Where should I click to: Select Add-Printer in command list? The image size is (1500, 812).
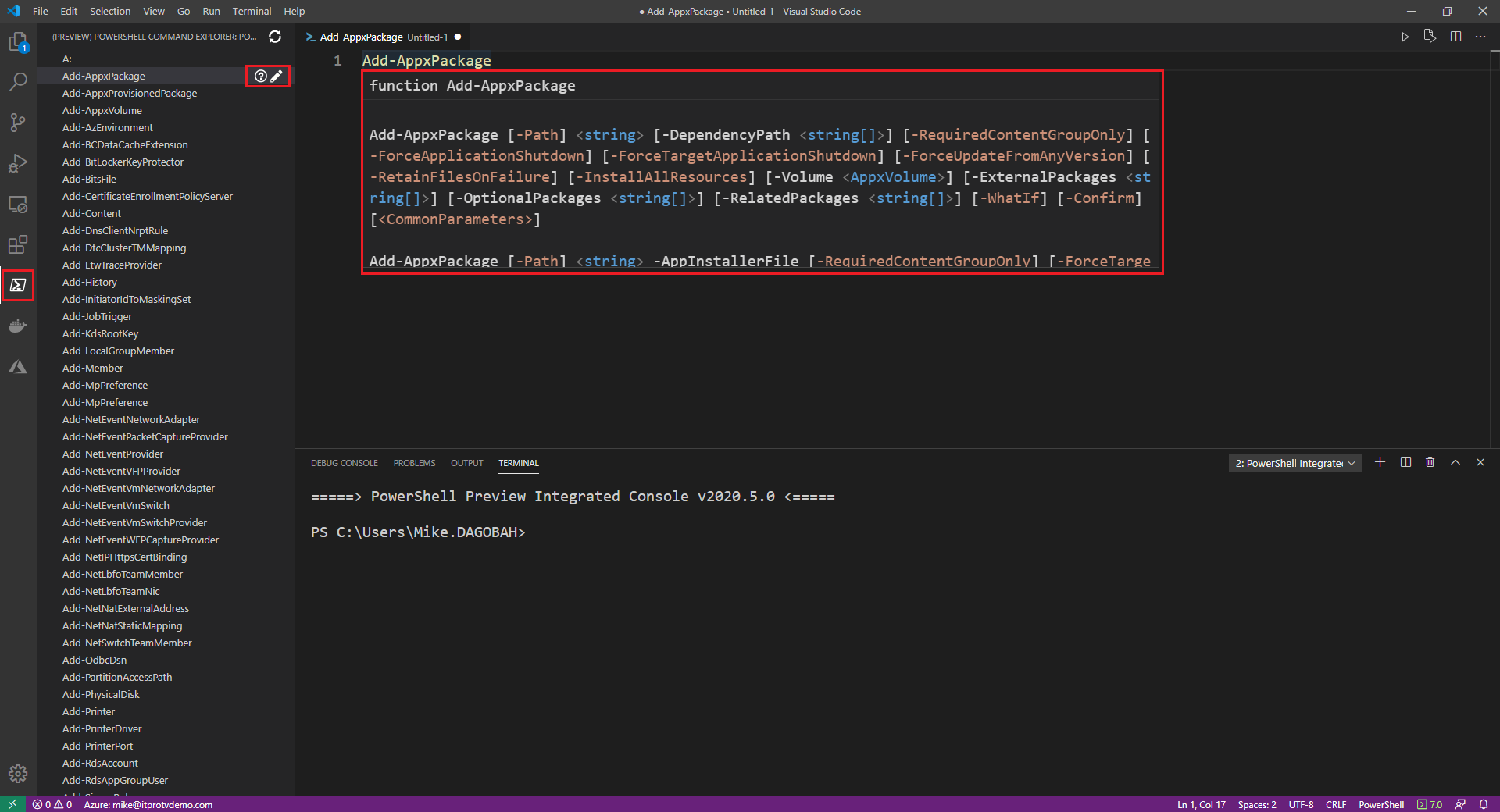88,711
